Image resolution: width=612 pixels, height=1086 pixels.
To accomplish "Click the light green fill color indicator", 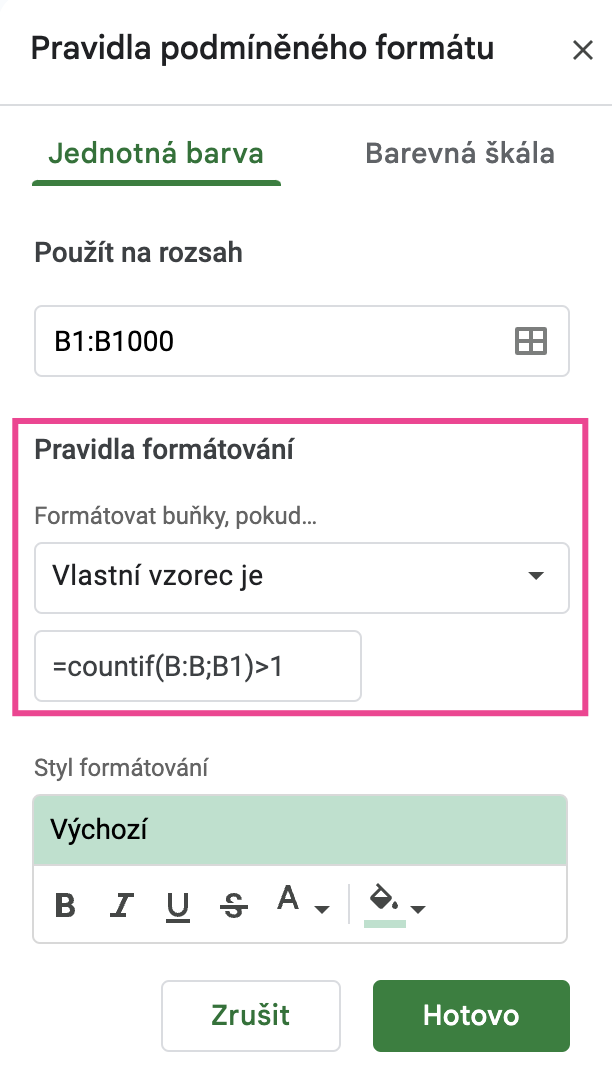I will pos(384,923).
